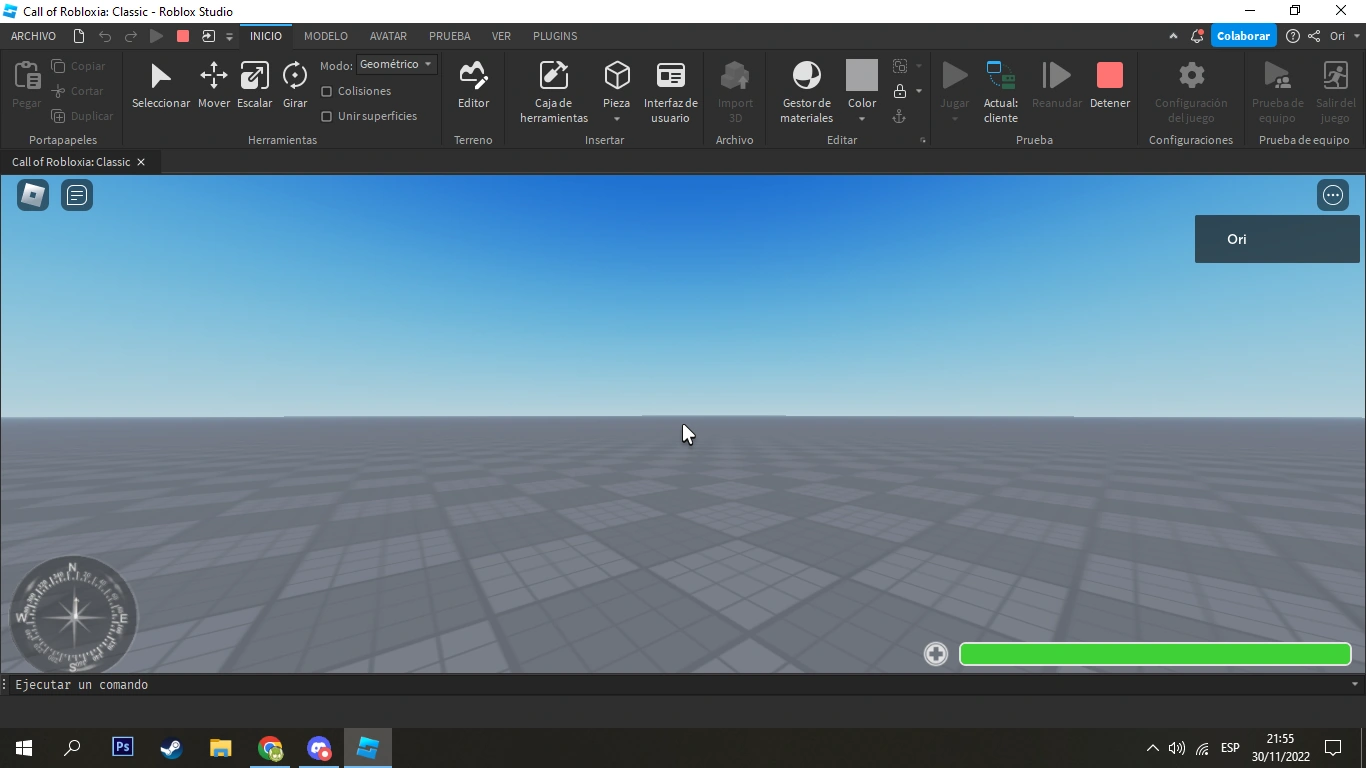Open the ARCHIVO menu
1366x768 pixels.
[33, 36]
